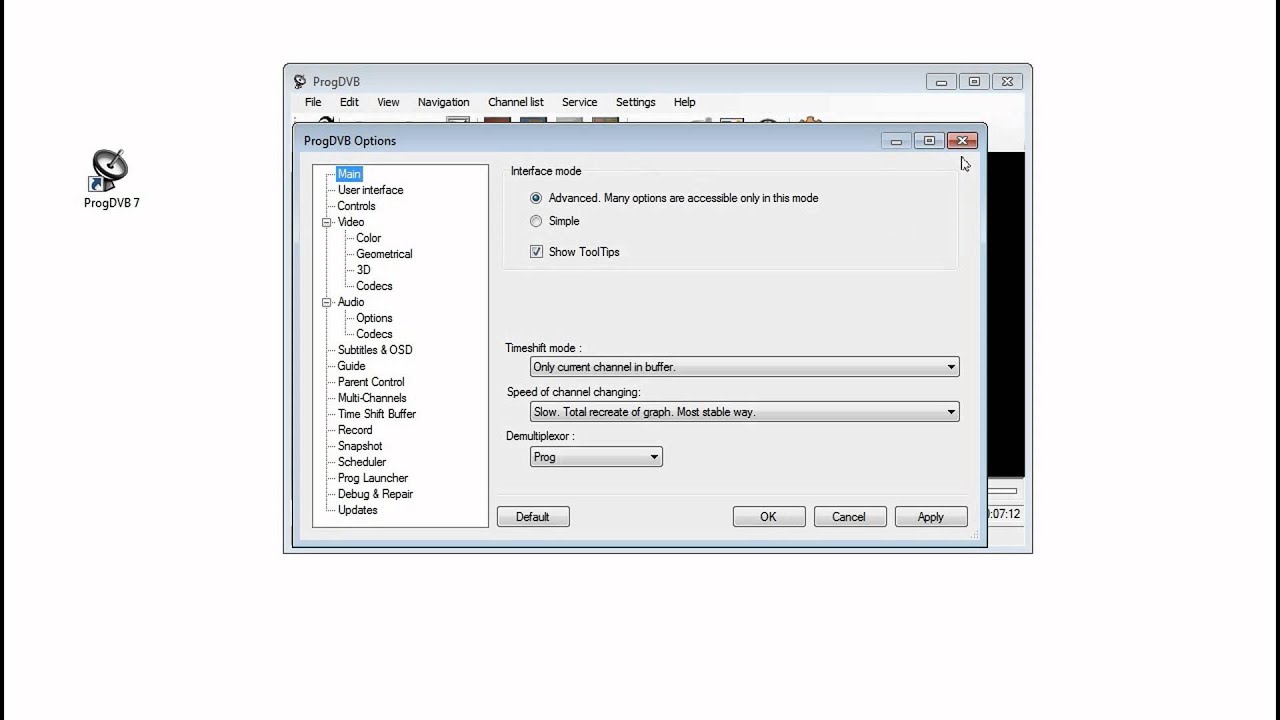Select Geometrical under Video
1280x720 pixels.
click(385, 254)
